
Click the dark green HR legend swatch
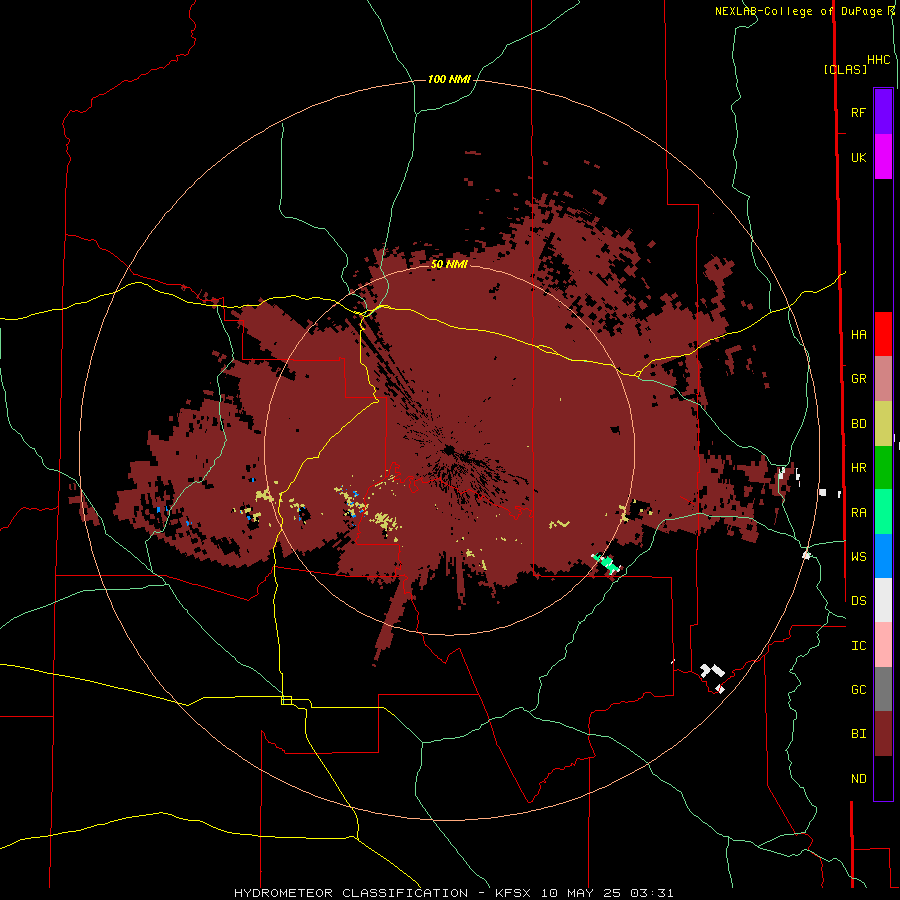[x=883, y=468]
